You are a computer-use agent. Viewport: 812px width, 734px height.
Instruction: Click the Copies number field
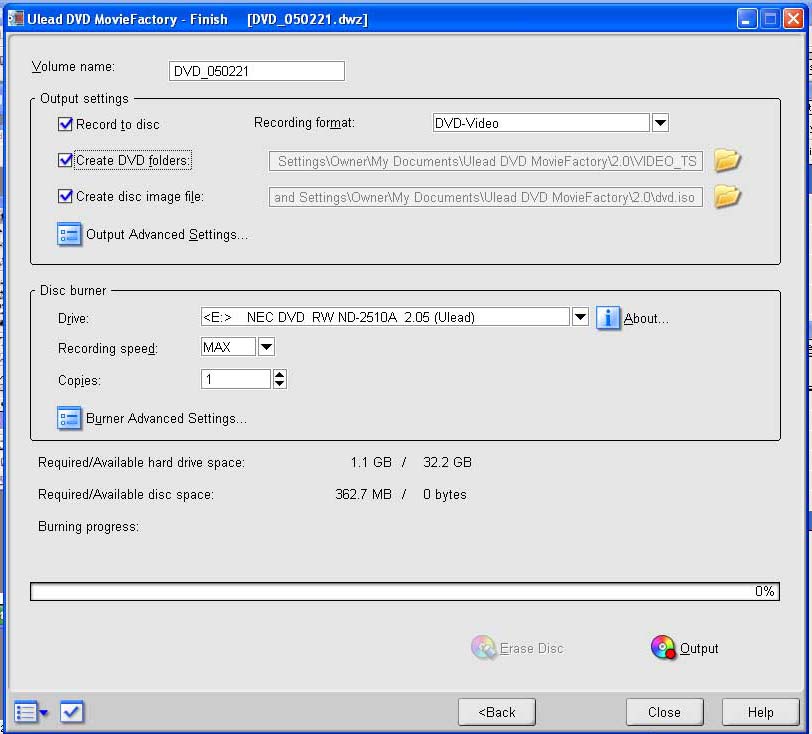tap(236, 379)
